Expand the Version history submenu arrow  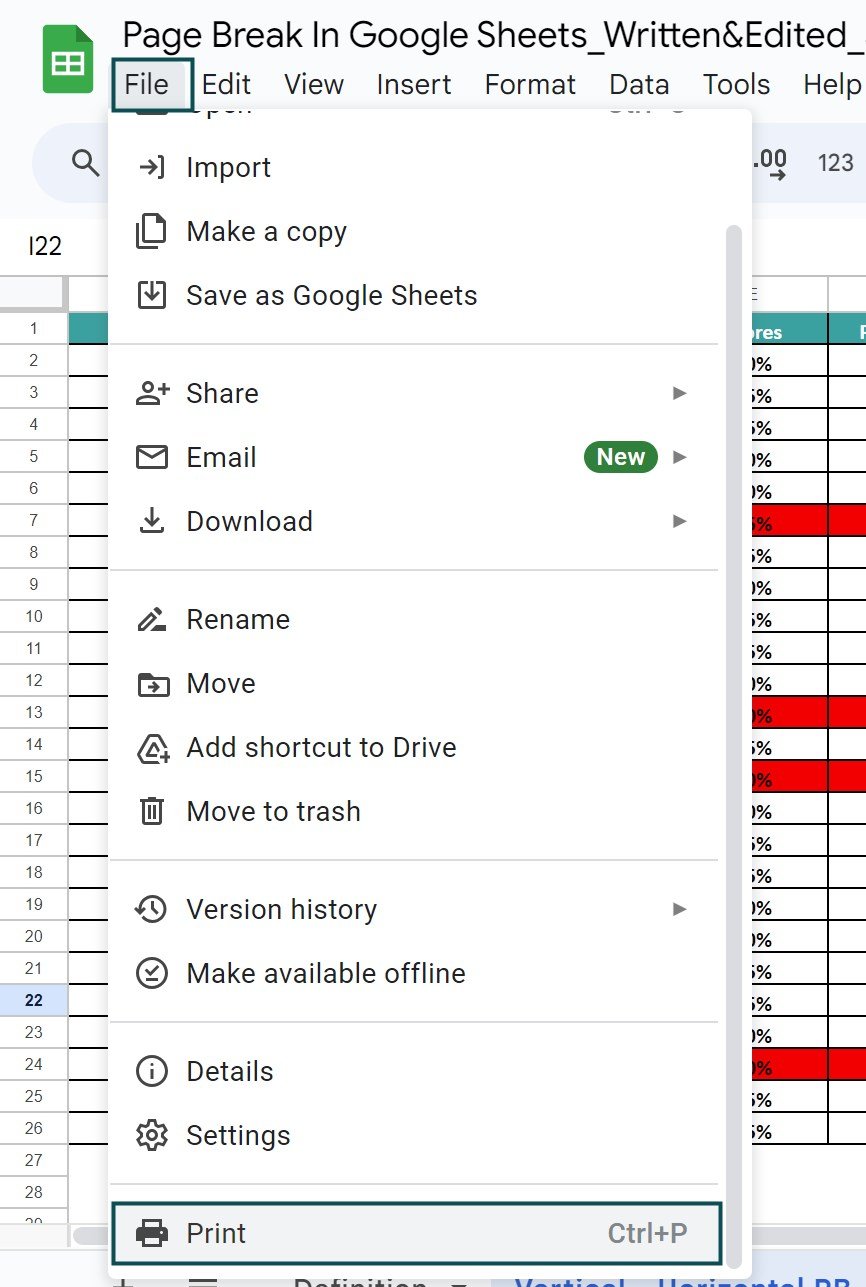[680, 909]
